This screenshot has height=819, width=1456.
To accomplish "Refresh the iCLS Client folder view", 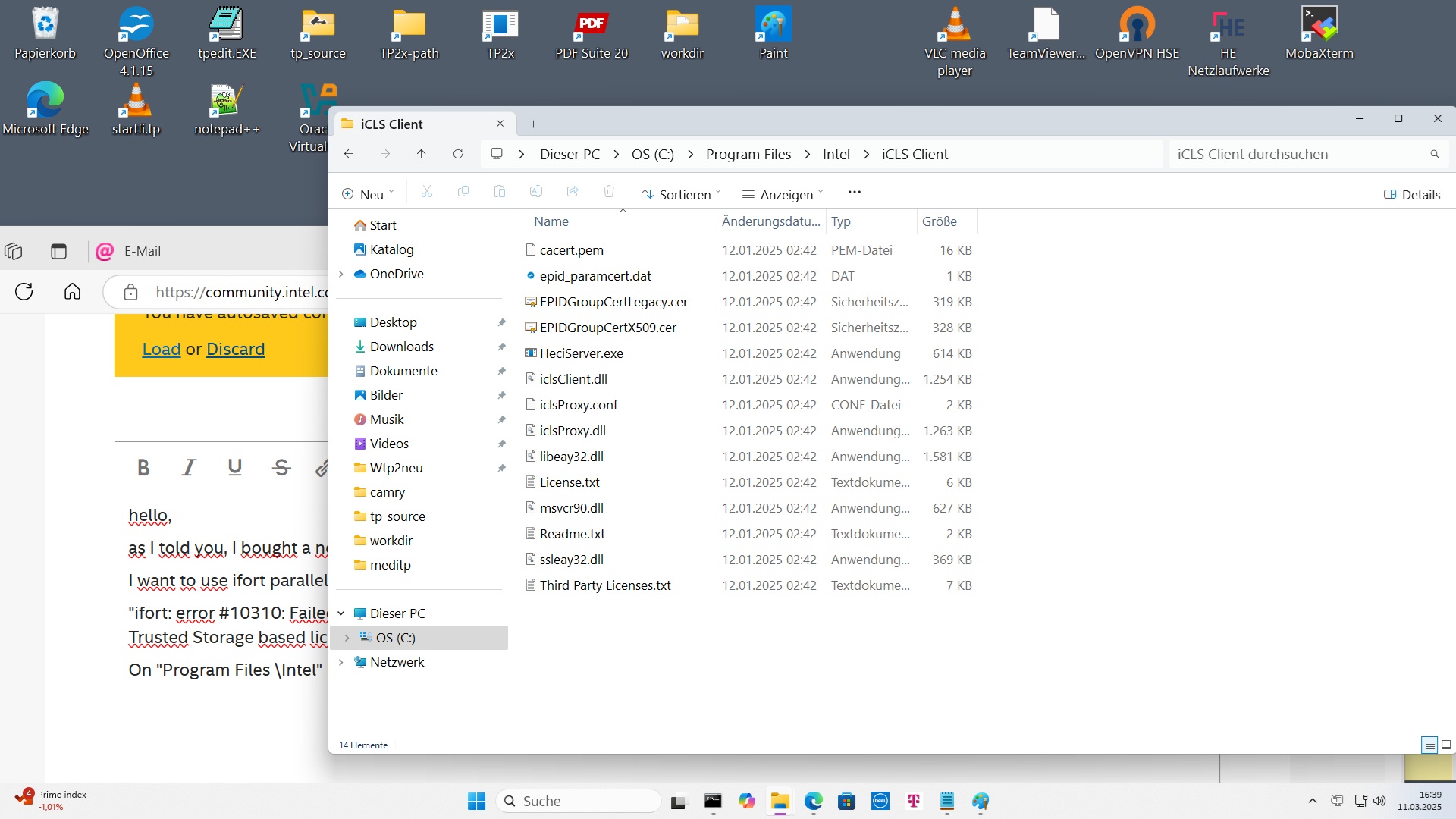I will (x=458, y=154).
